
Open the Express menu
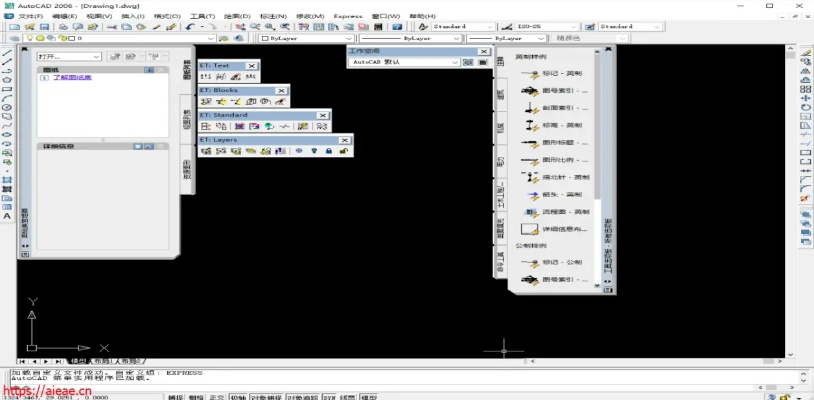(x=348, y=16)
